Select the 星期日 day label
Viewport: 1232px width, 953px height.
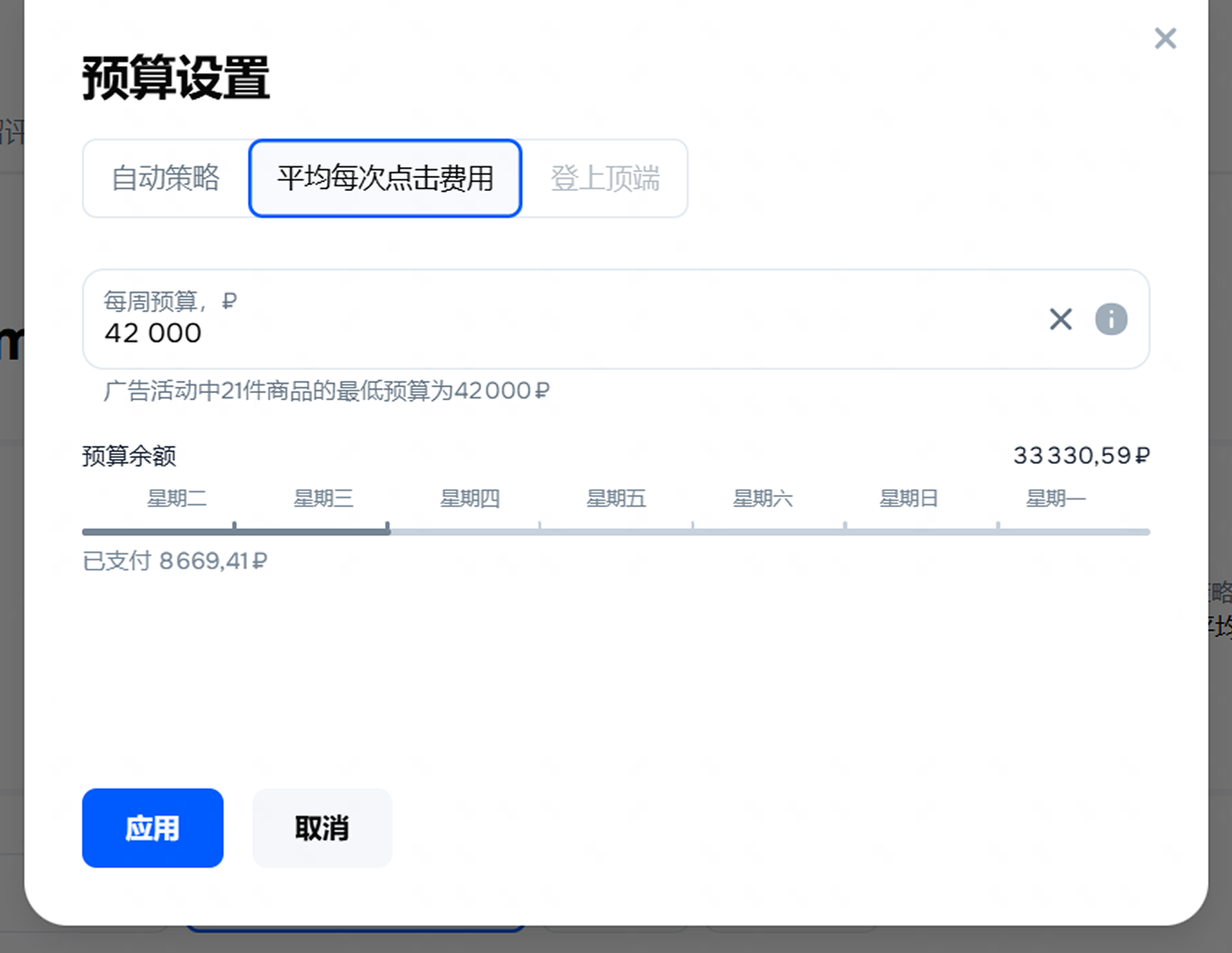(x=909, y=499)
